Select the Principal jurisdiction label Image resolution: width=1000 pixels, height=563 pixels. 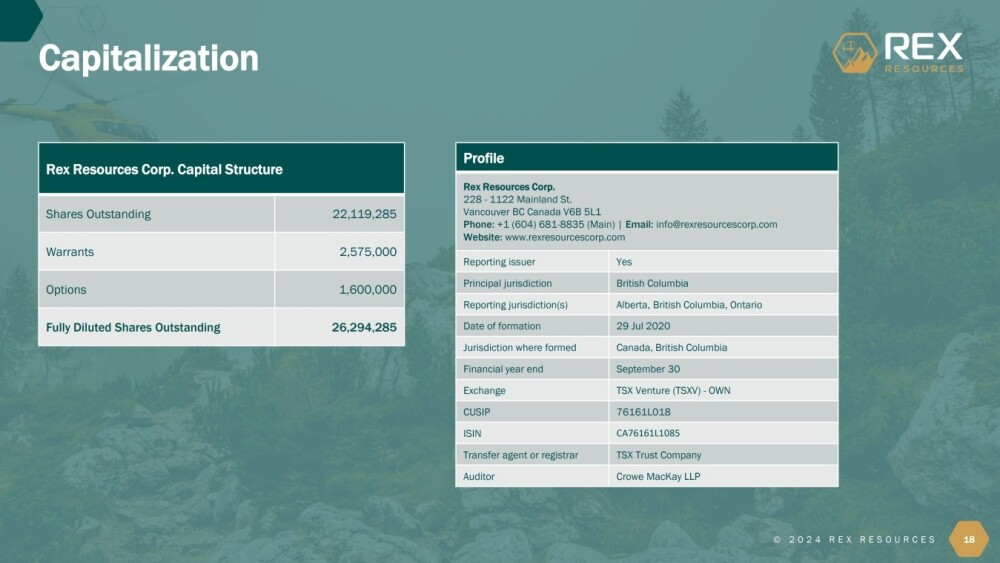(507, 283)
